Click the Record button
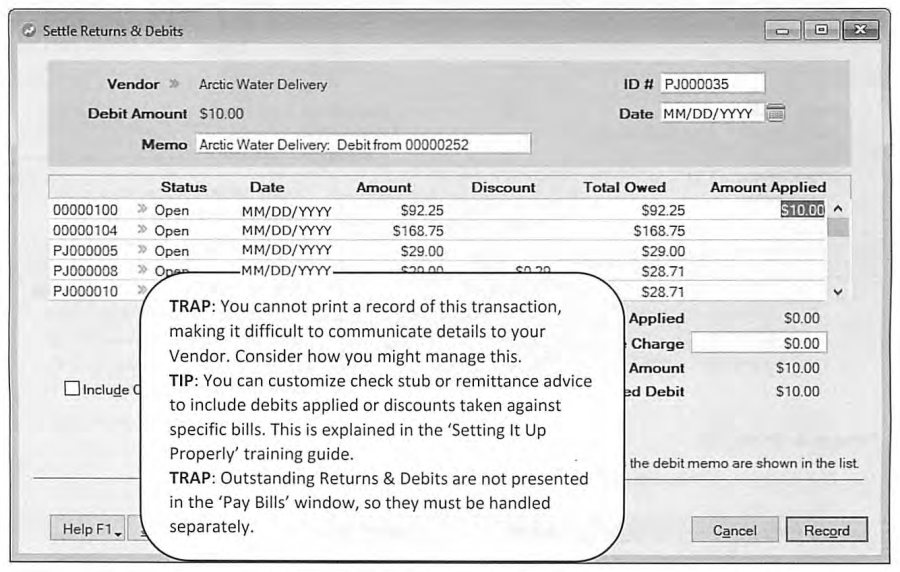The image size is (900, 572). coord(827,530)
